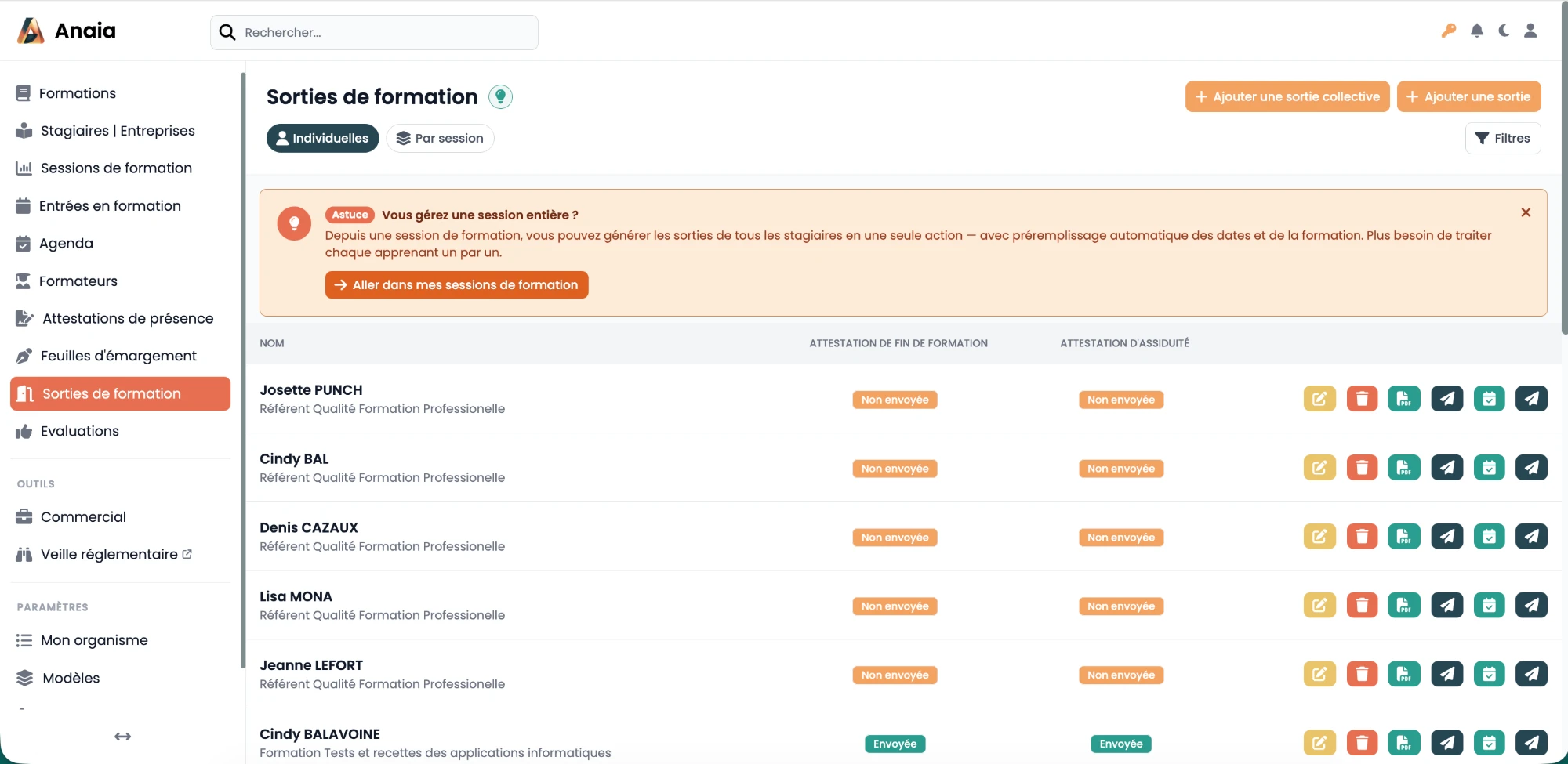
Task: Dismiss the Astuce banner with the X
Action: pyautogui.click(x=1526, y=212)
